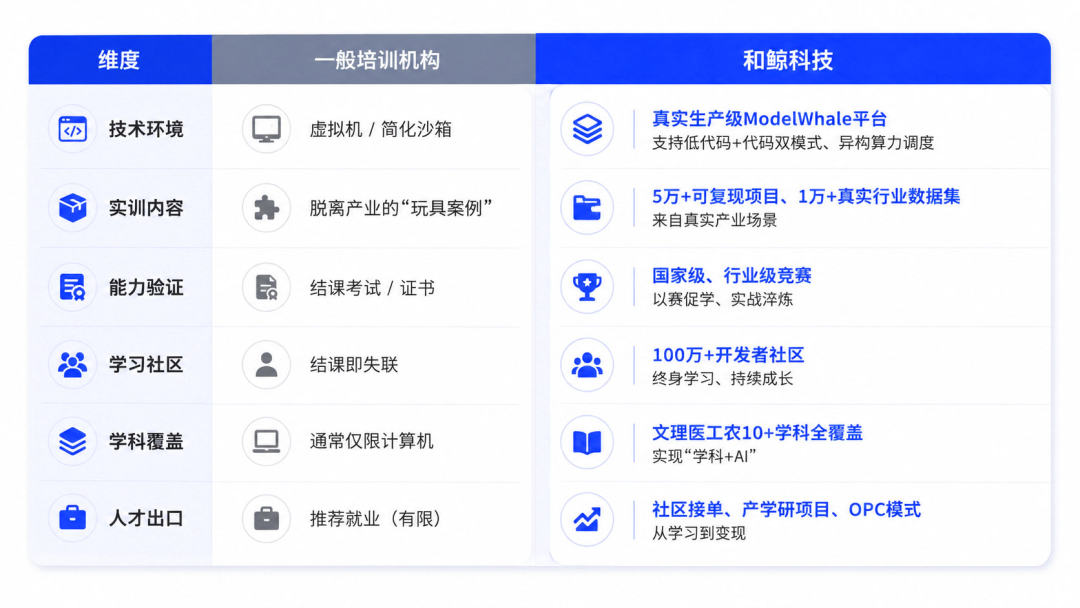Click the people group icon beside 学习社区
Viewport: 1080px width, 608px height.
coord(72,364)
